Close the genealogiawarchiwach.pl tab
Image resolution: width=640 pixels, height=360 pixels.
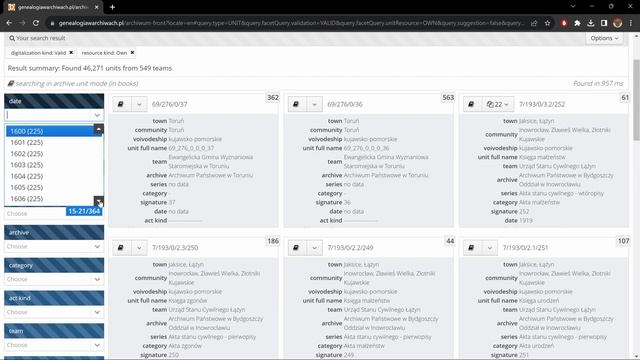point(97,7)
